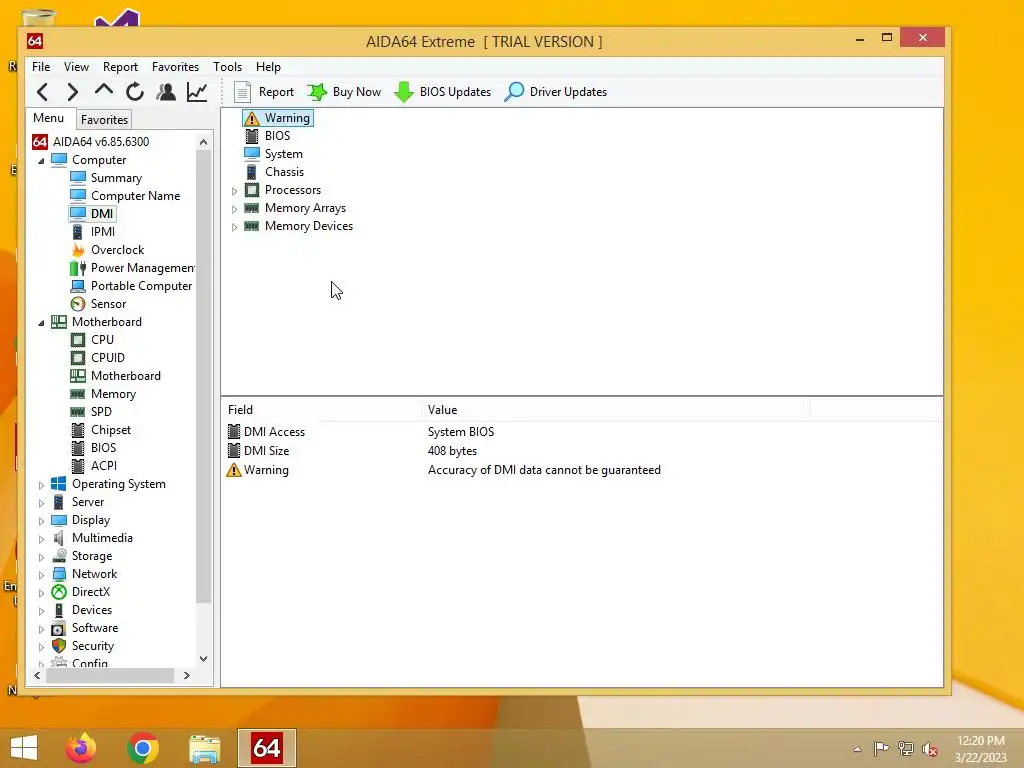Click the muted volume tray icon

930,749
